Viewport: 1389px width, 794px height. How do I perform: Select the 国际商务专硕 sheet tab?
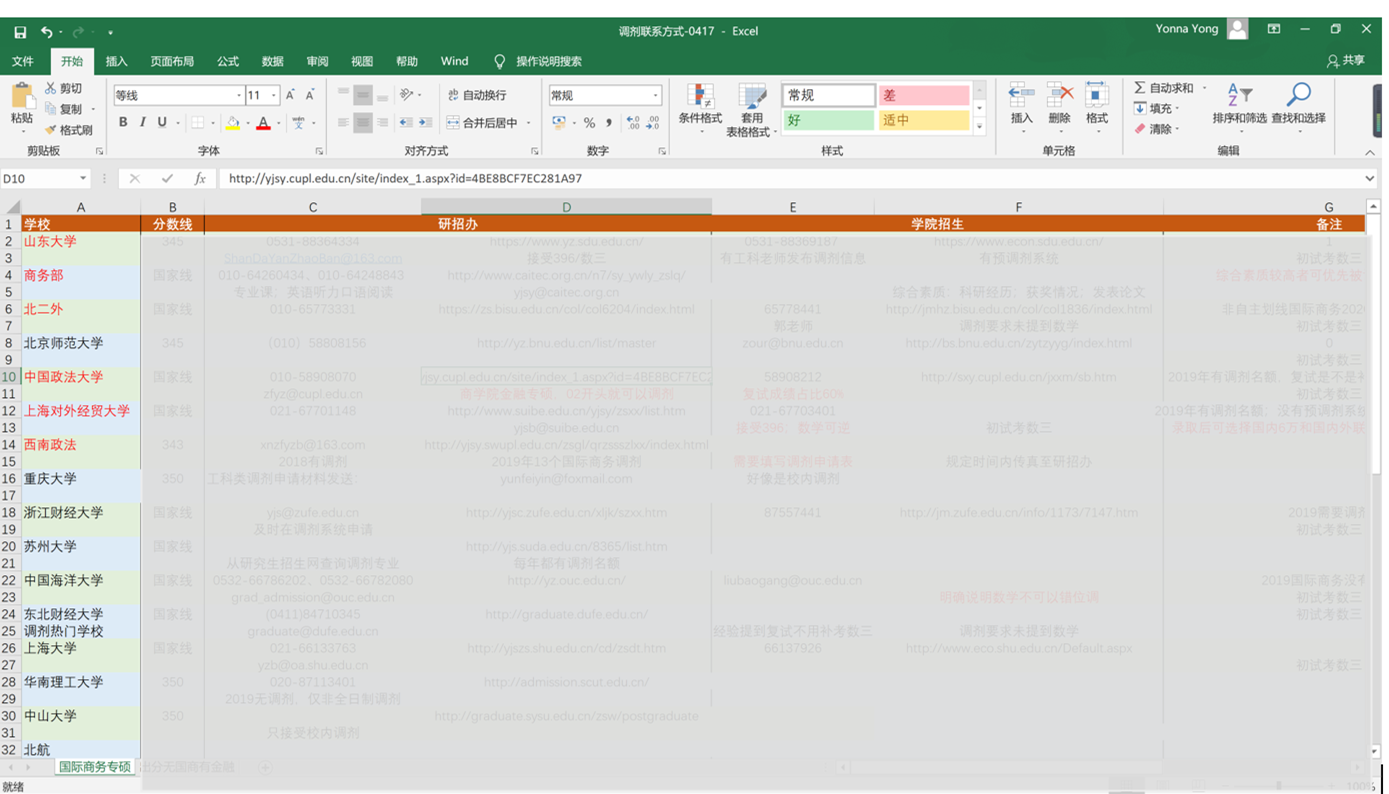tap(94, 767)
